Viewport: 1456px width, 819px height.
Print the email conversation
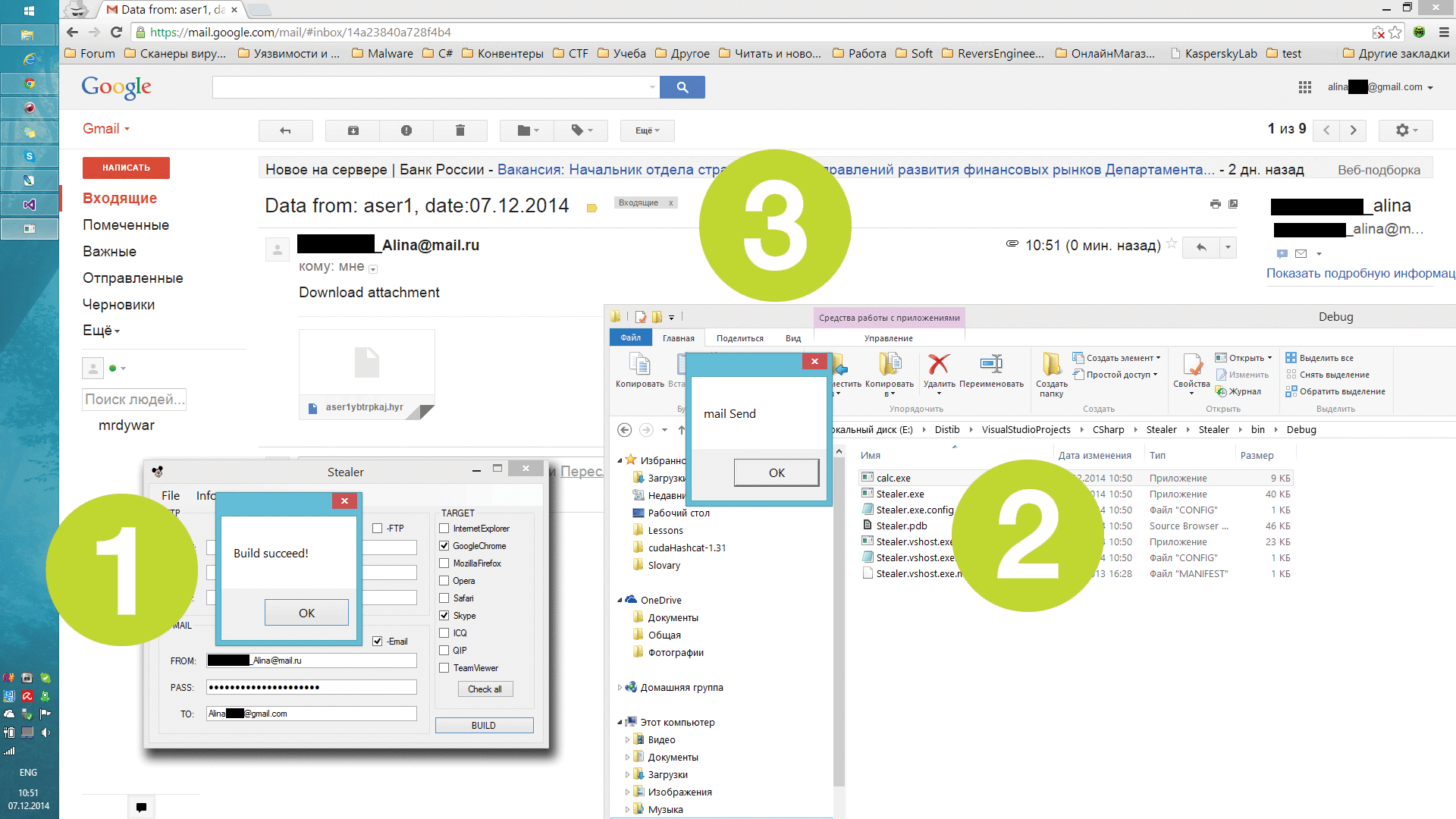pyautogui.click(x=1216, y=203)
